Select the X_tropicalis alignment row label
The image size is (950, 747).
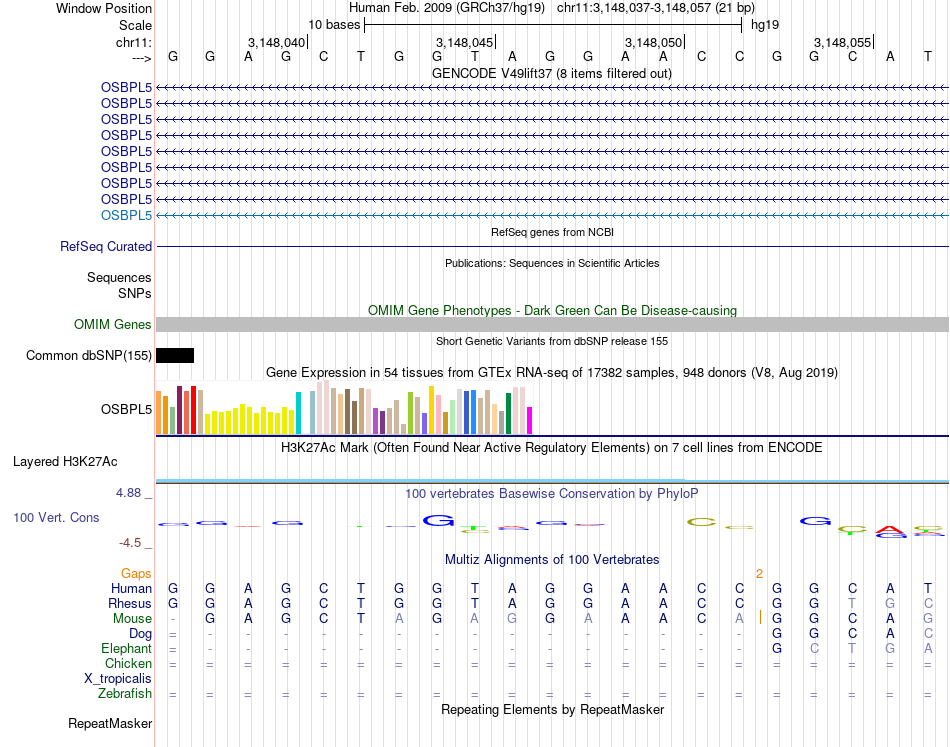(x=118, y=679)
